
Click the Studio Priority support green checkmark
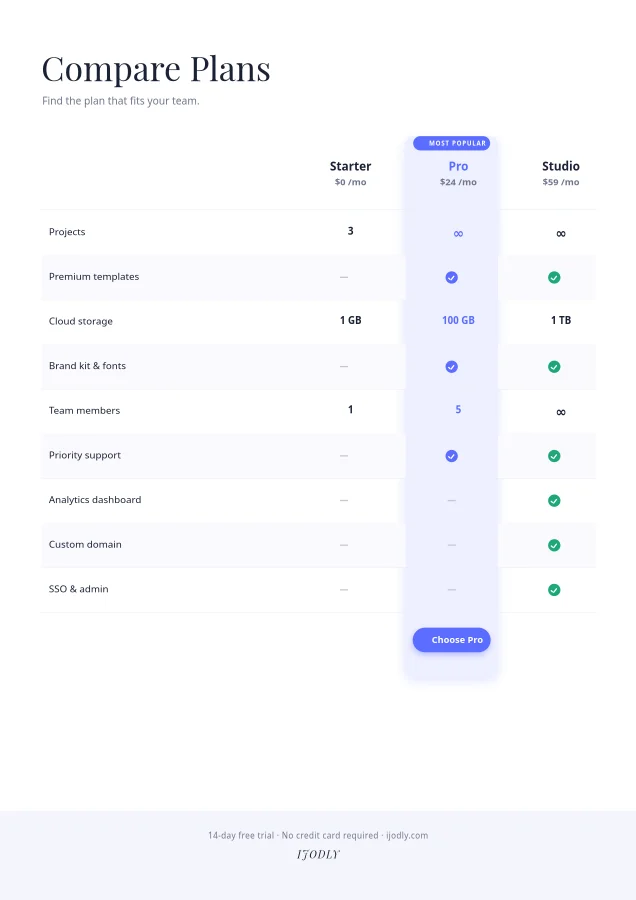(554, 456)
